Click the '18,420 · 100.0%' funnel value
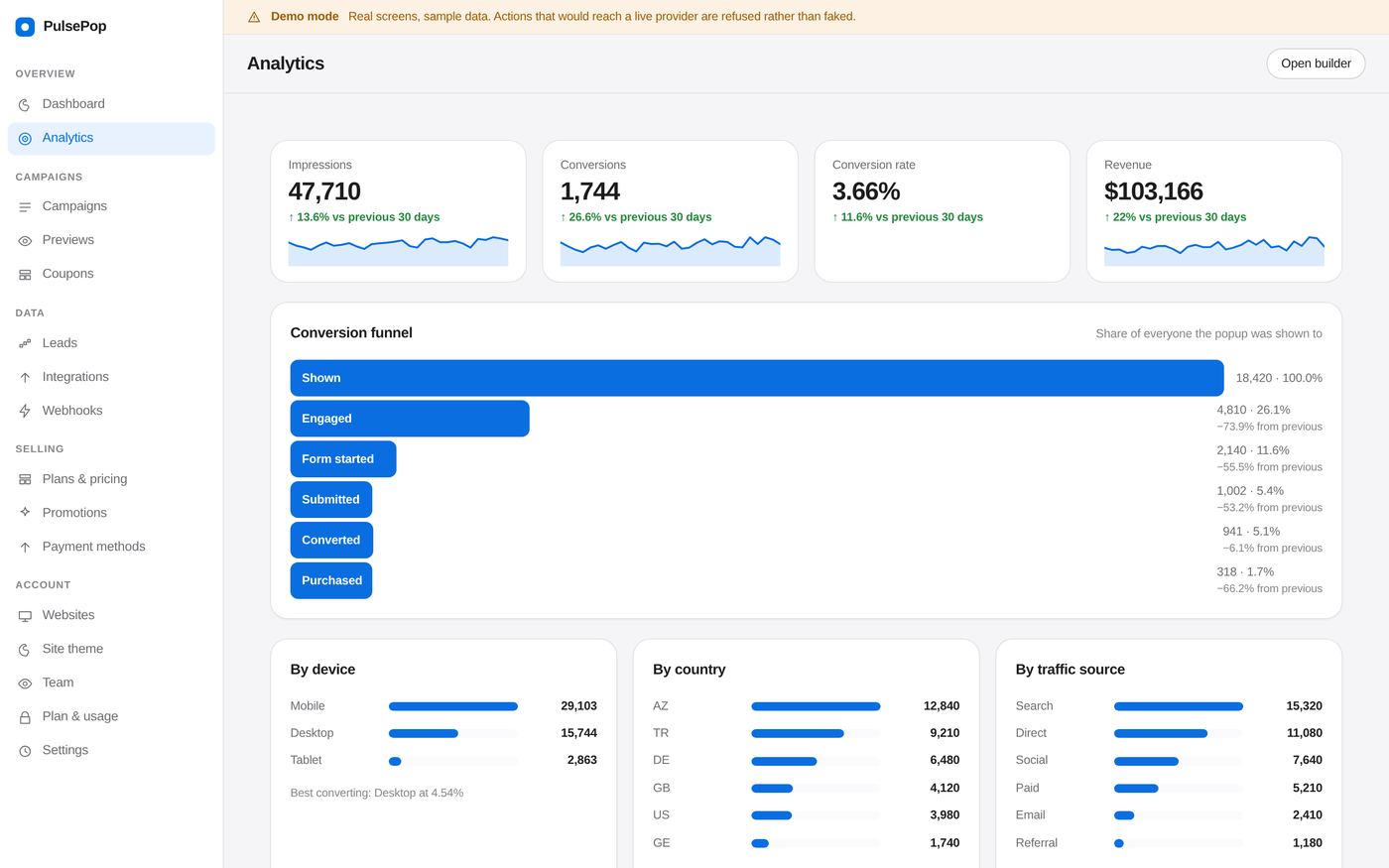Screen dimensions: 1389x868 pos(1279,378)
